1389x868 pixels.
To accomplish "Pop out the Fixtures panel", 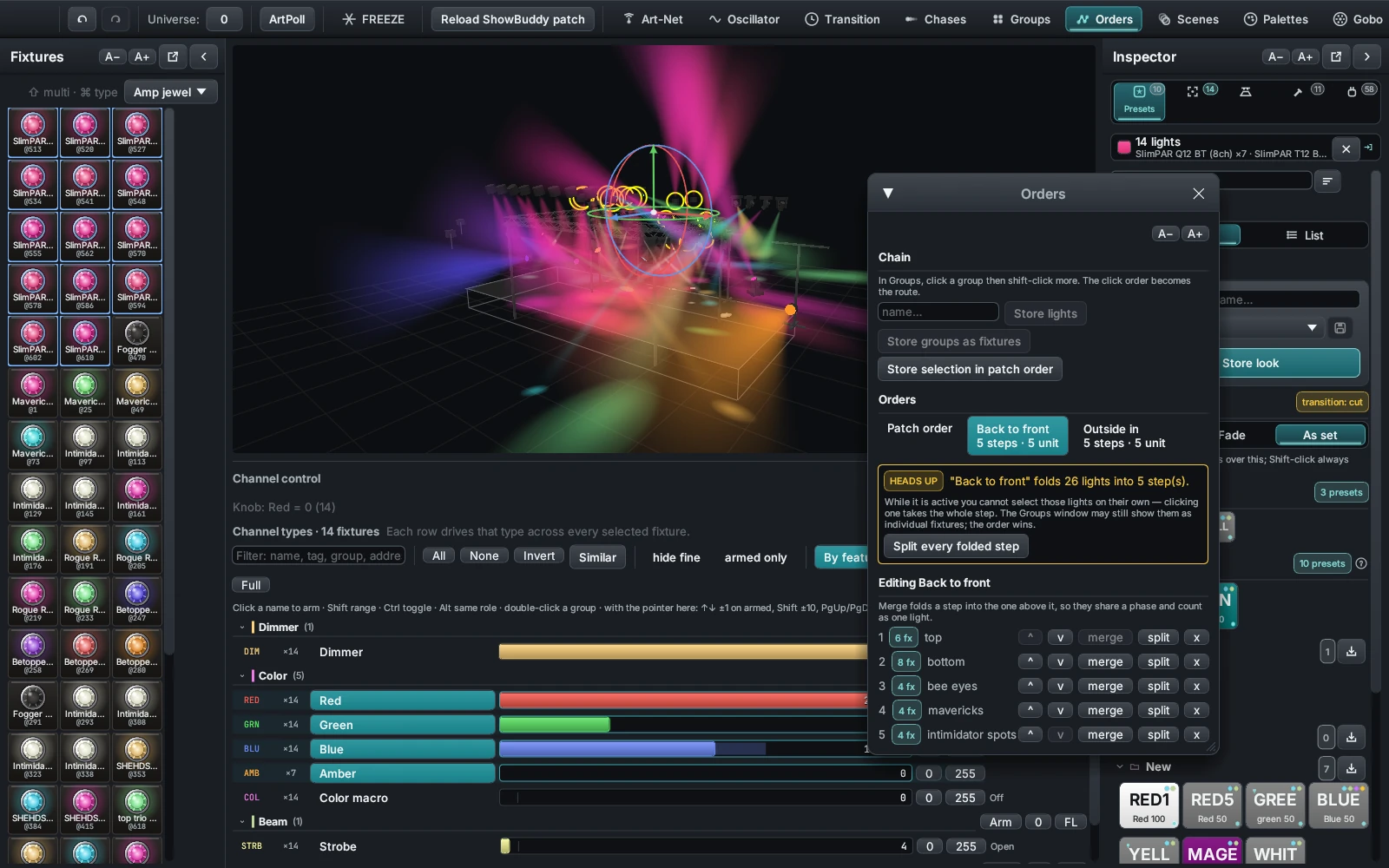I will 173,56.
